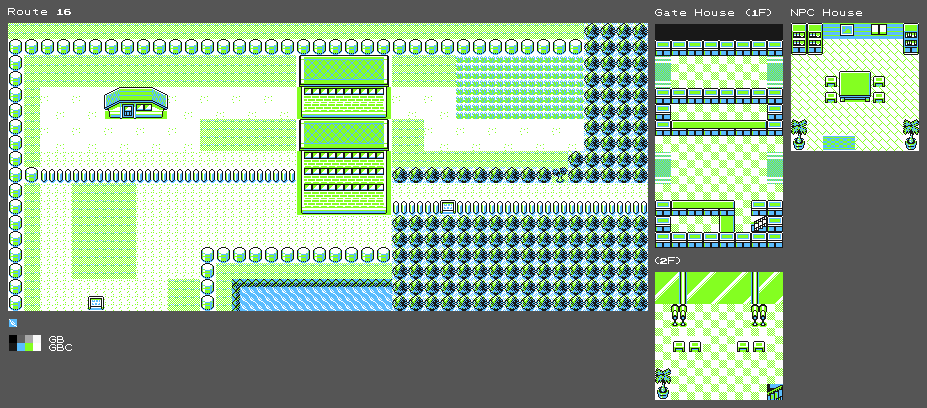Pick the light gray swatch in the GB row
This screenshot has height=408, width=927.
coord(29,339)
